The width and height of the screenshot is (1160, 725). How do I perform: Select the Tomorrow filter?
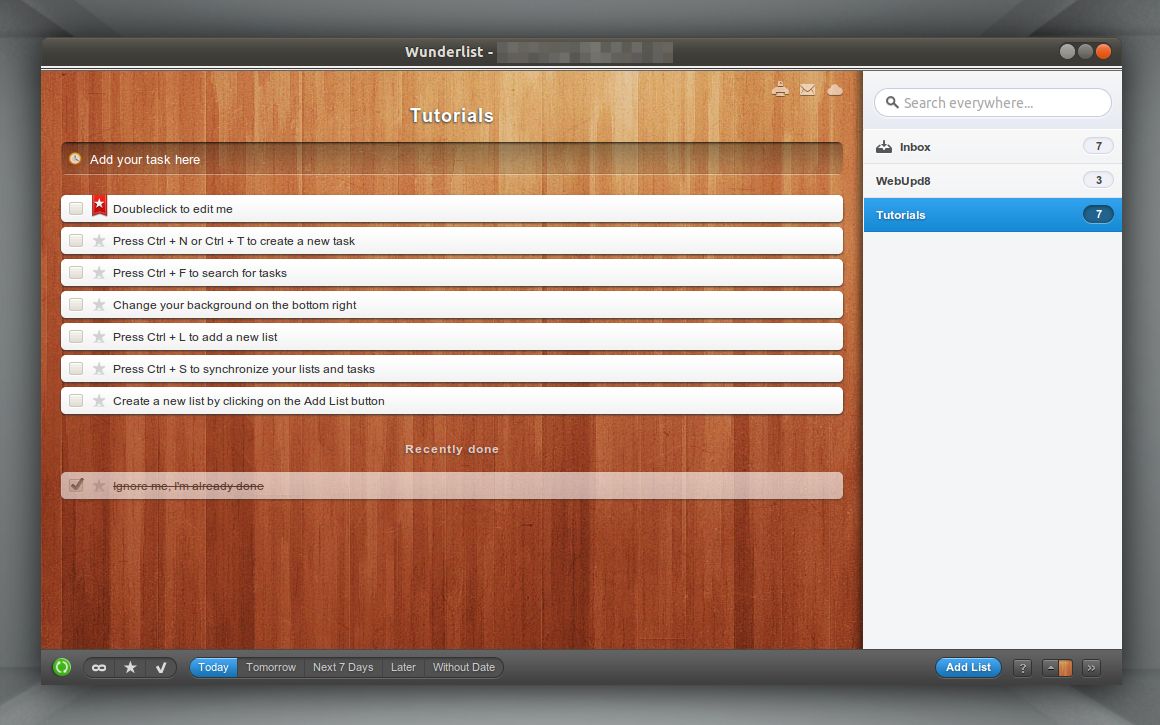coord(271,667)
